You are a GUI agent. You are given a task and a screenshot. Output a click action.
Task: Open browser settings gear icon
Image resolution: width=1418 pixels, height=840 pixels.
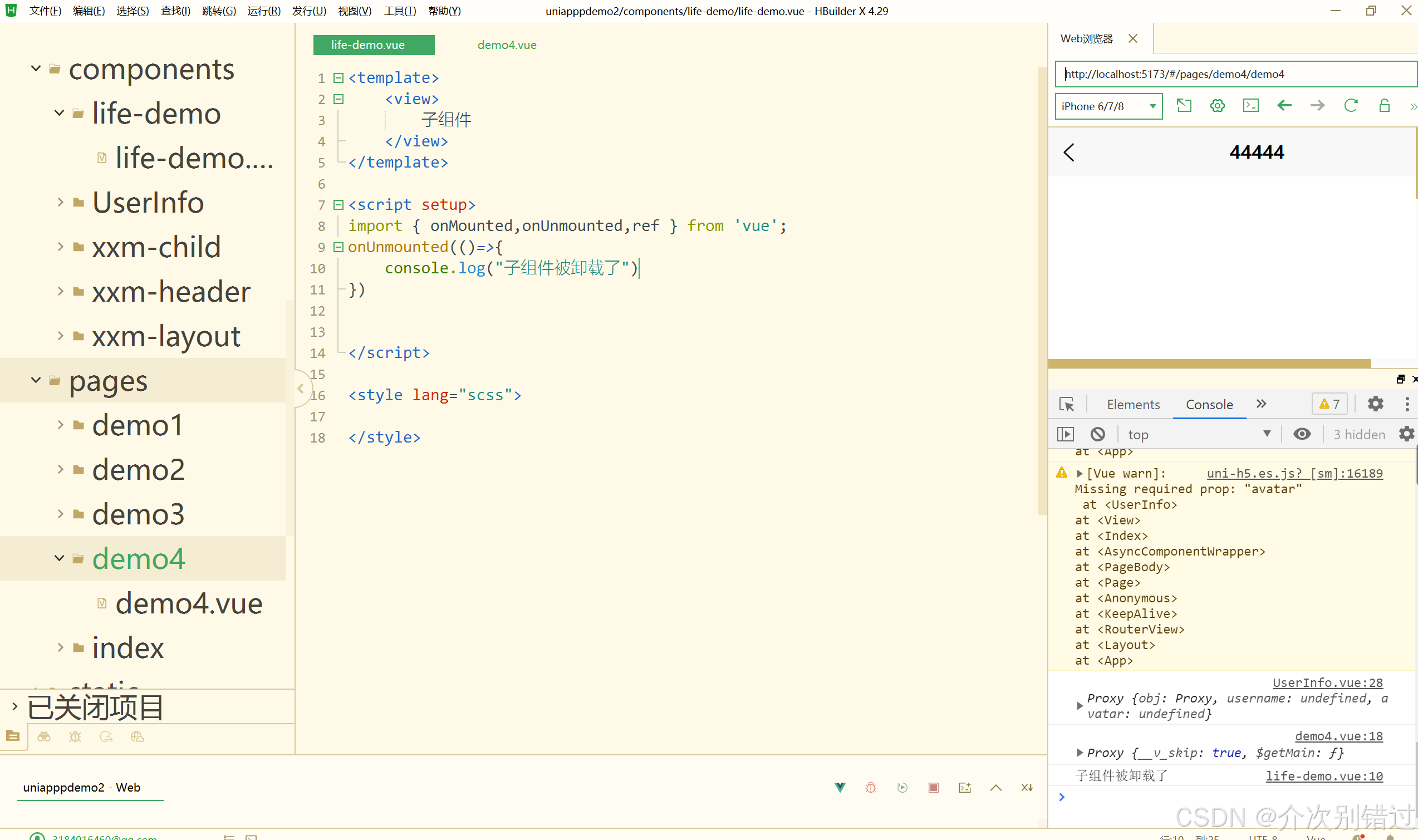(1217, 106)
